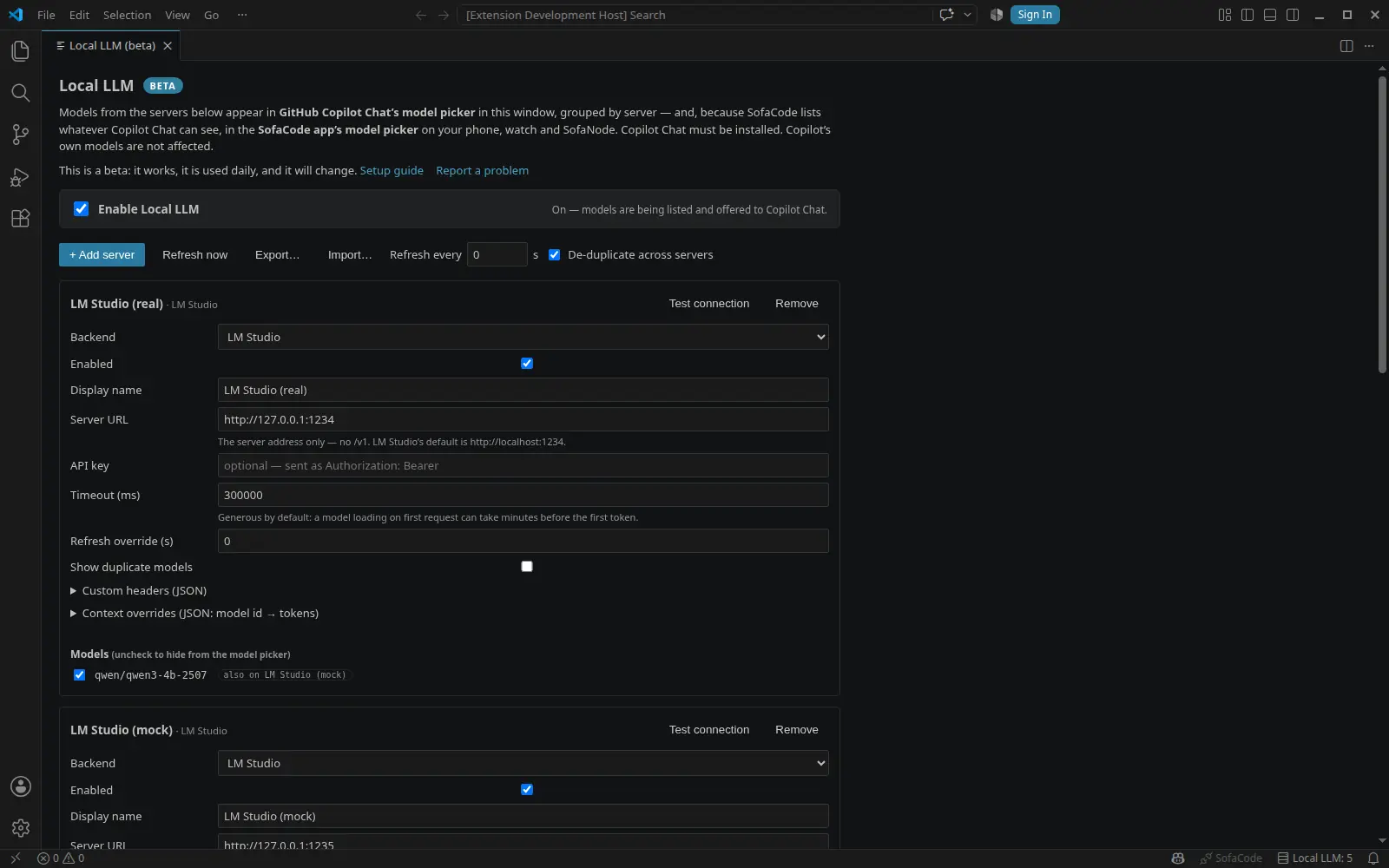The width and height of the screenshot is (1389, 868).
Task: Click the Sign In button
Action: coord(1035,15)
